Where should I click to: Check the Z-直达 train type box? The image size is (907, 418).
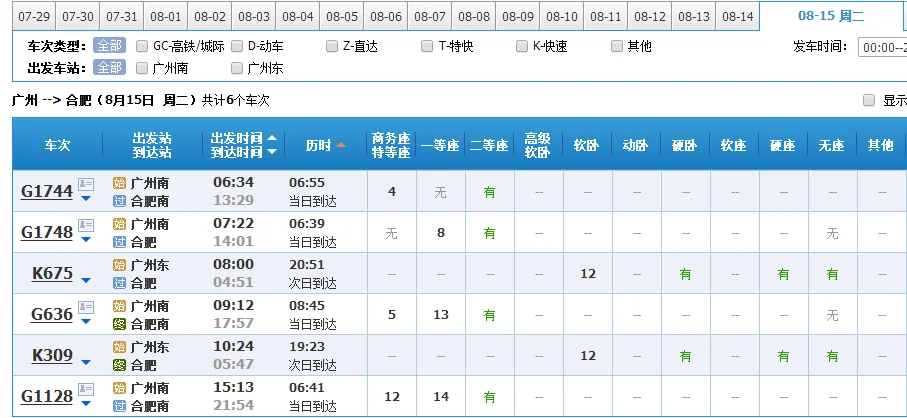(331, 46)
